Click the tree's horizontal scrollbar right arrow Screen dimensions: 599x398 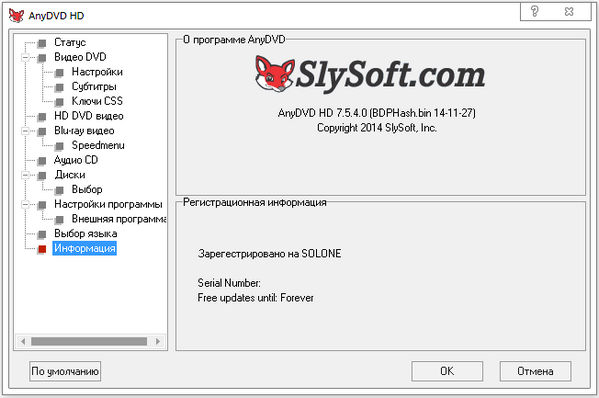tap(158, 341)
